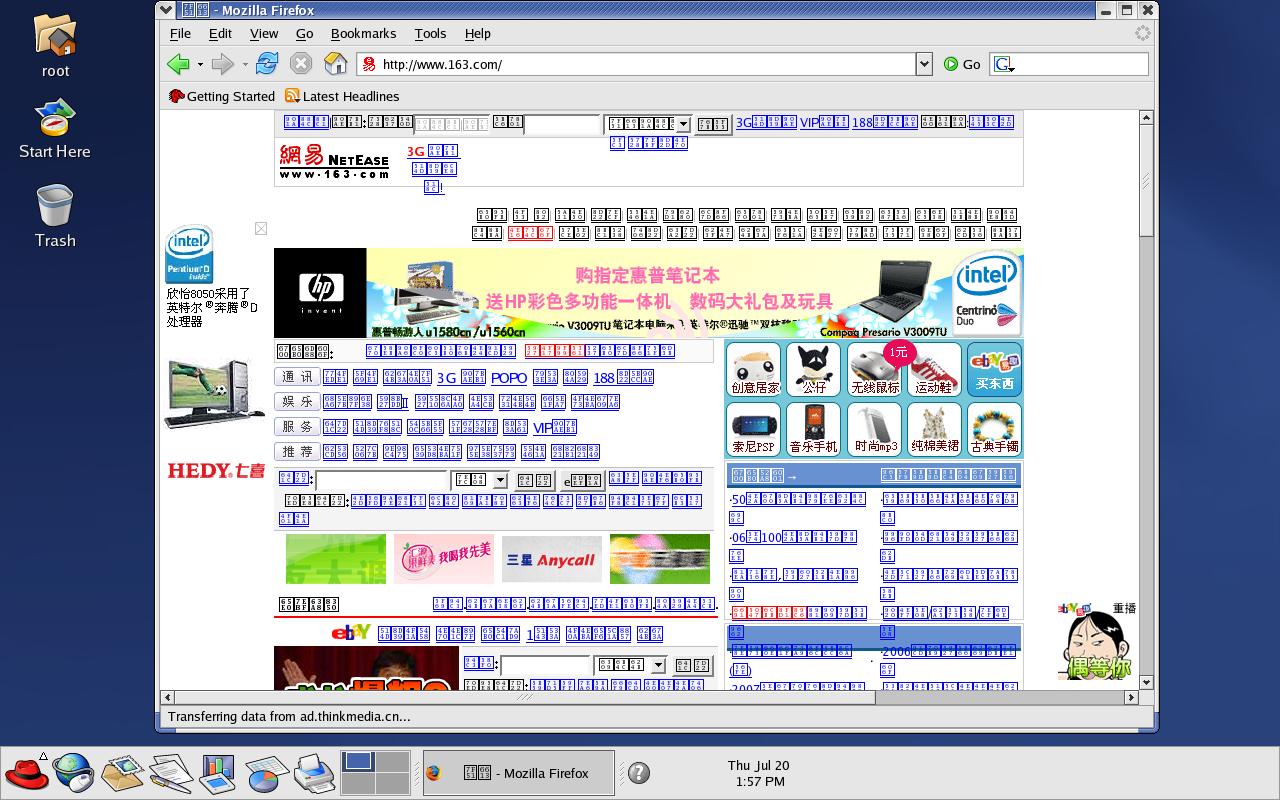Click the 通讯 category button
This screenshot has width=1280, height=800.
click(x=297, y=376)
